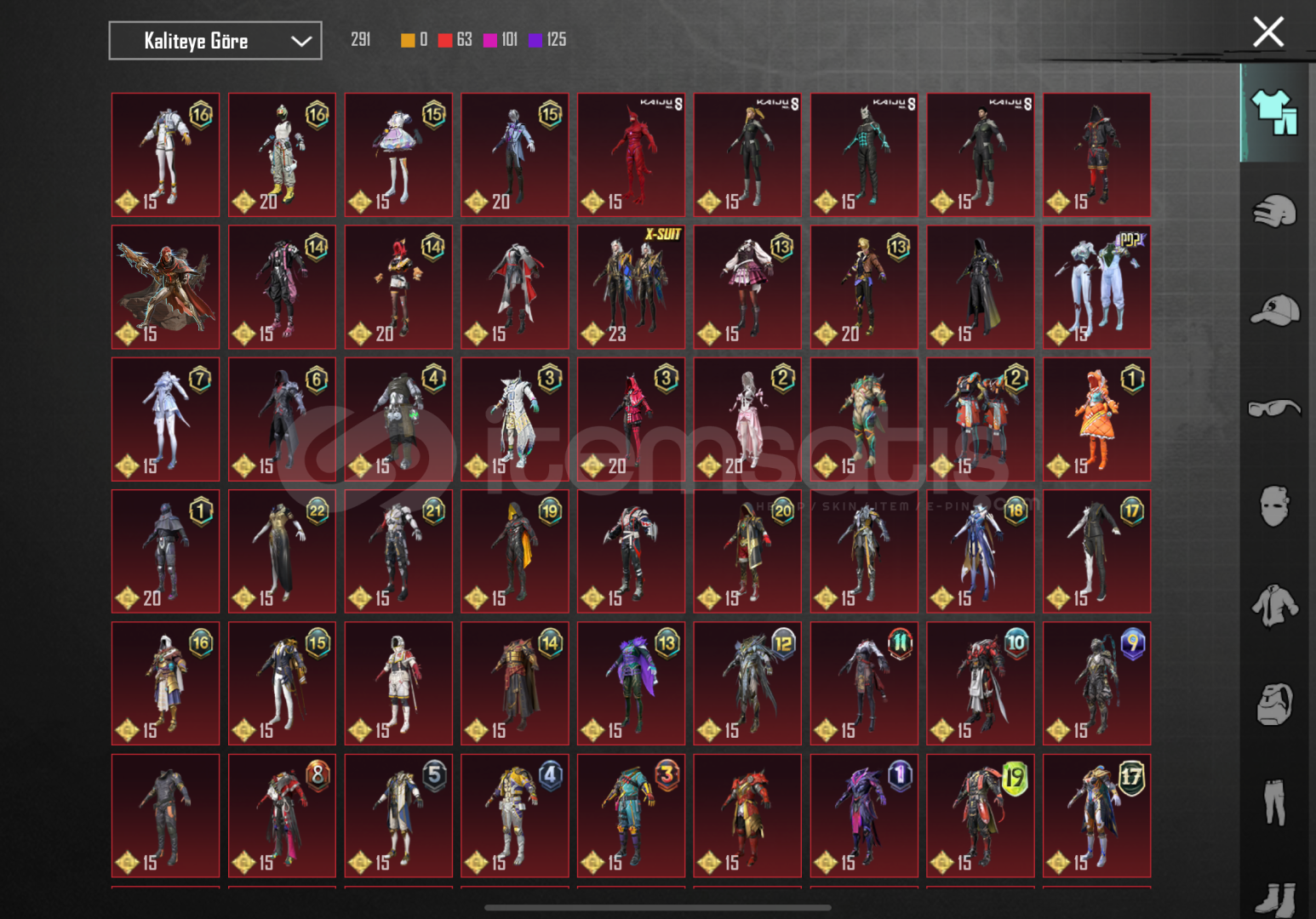Open the Kaliteye Göre sort dropdown
The height and width of the screenshot is (919, 1316).
click(x=215, y=41)
